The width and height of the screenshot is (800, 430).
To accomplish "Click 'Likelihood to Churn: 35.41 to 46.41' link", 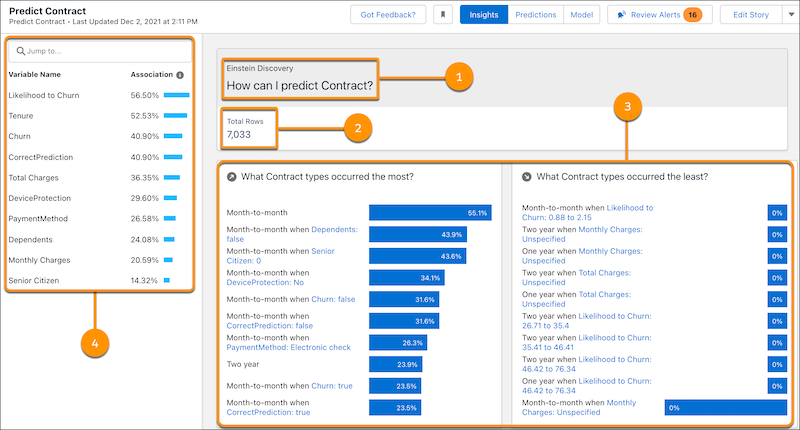I will 615,338.
